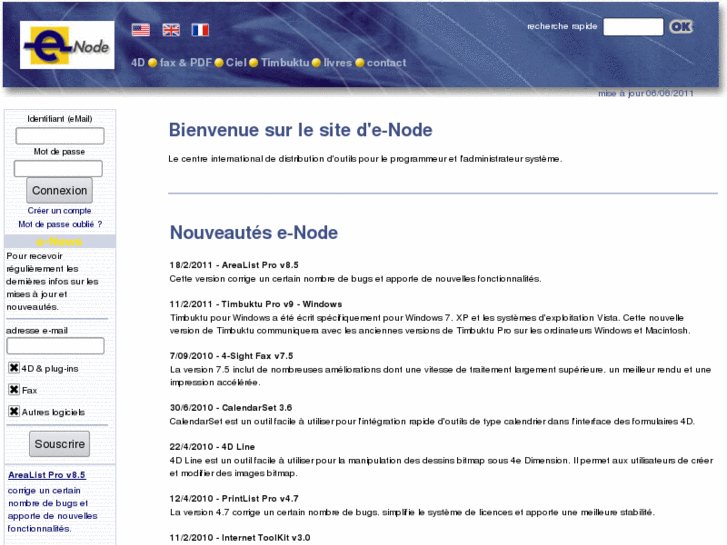Click the Internet ToolKit v3.0 headline
Screen dimensions: 727x545
point(240,538)
